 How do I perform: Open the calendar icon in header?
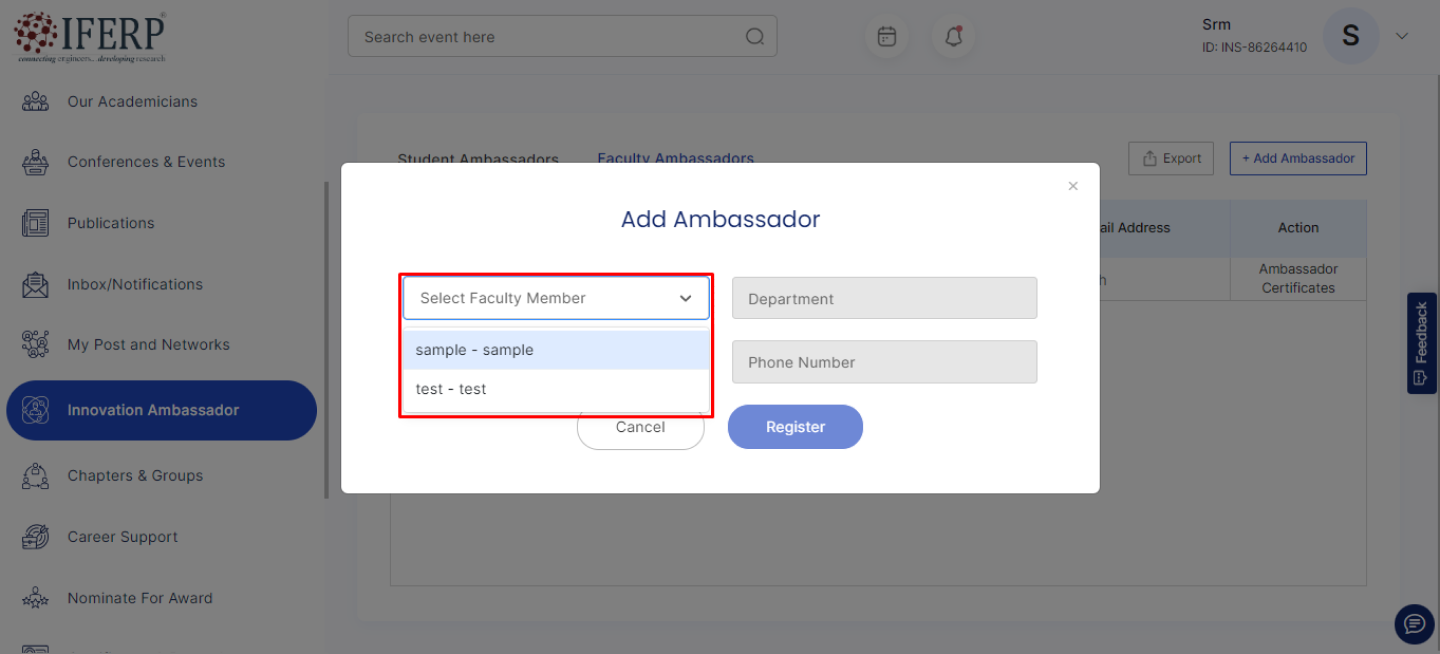887,37
